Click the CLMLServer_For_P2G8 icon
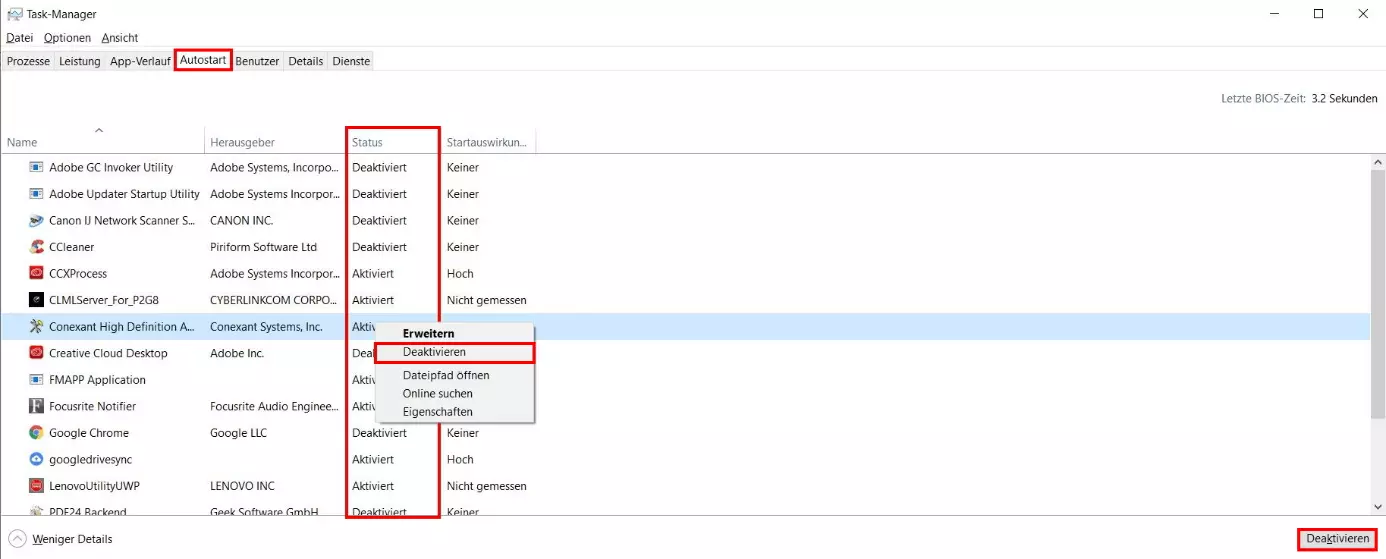 tap(36, 300)
